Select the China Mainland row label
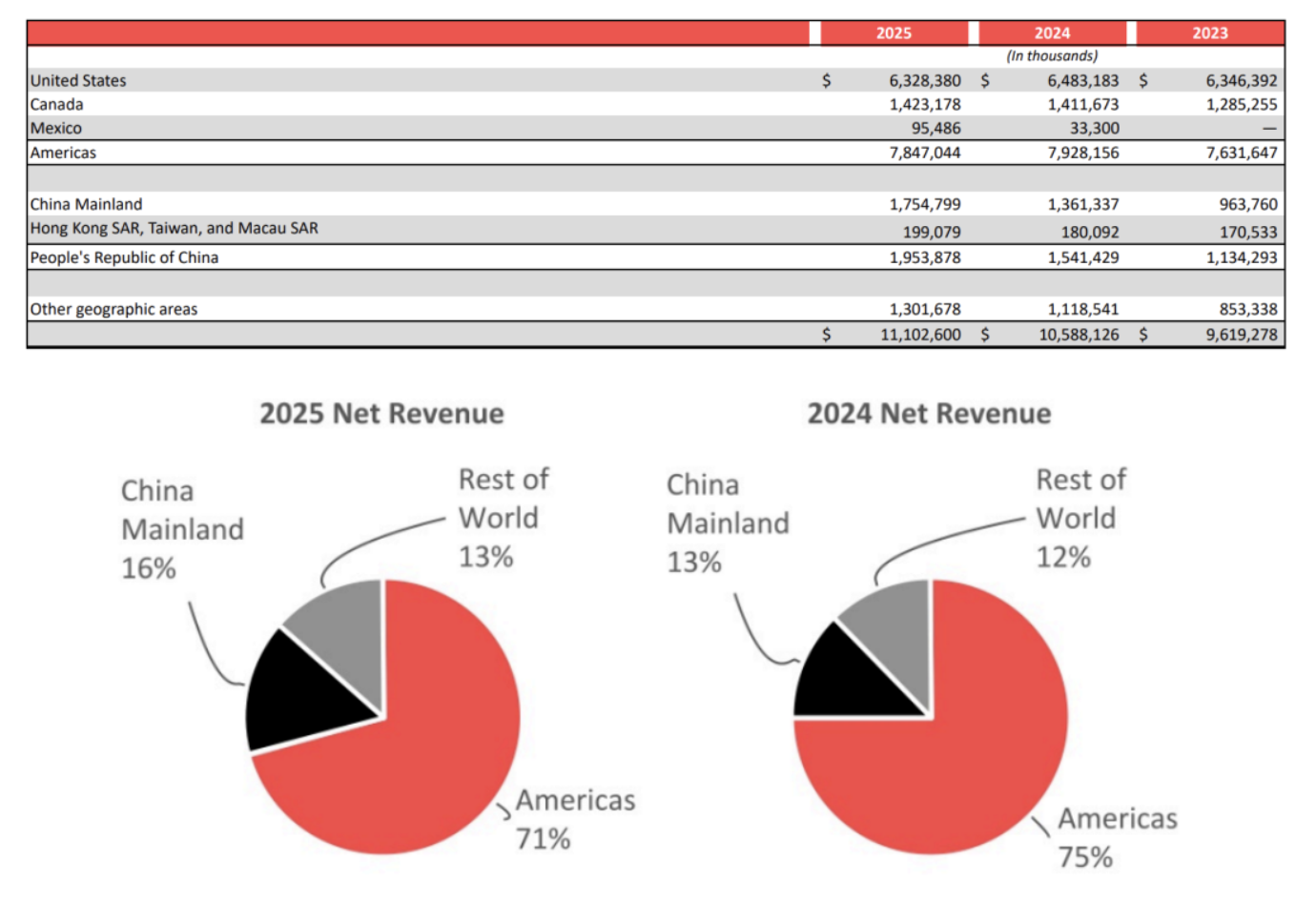Screen dimensions: 1316x902 86,204
